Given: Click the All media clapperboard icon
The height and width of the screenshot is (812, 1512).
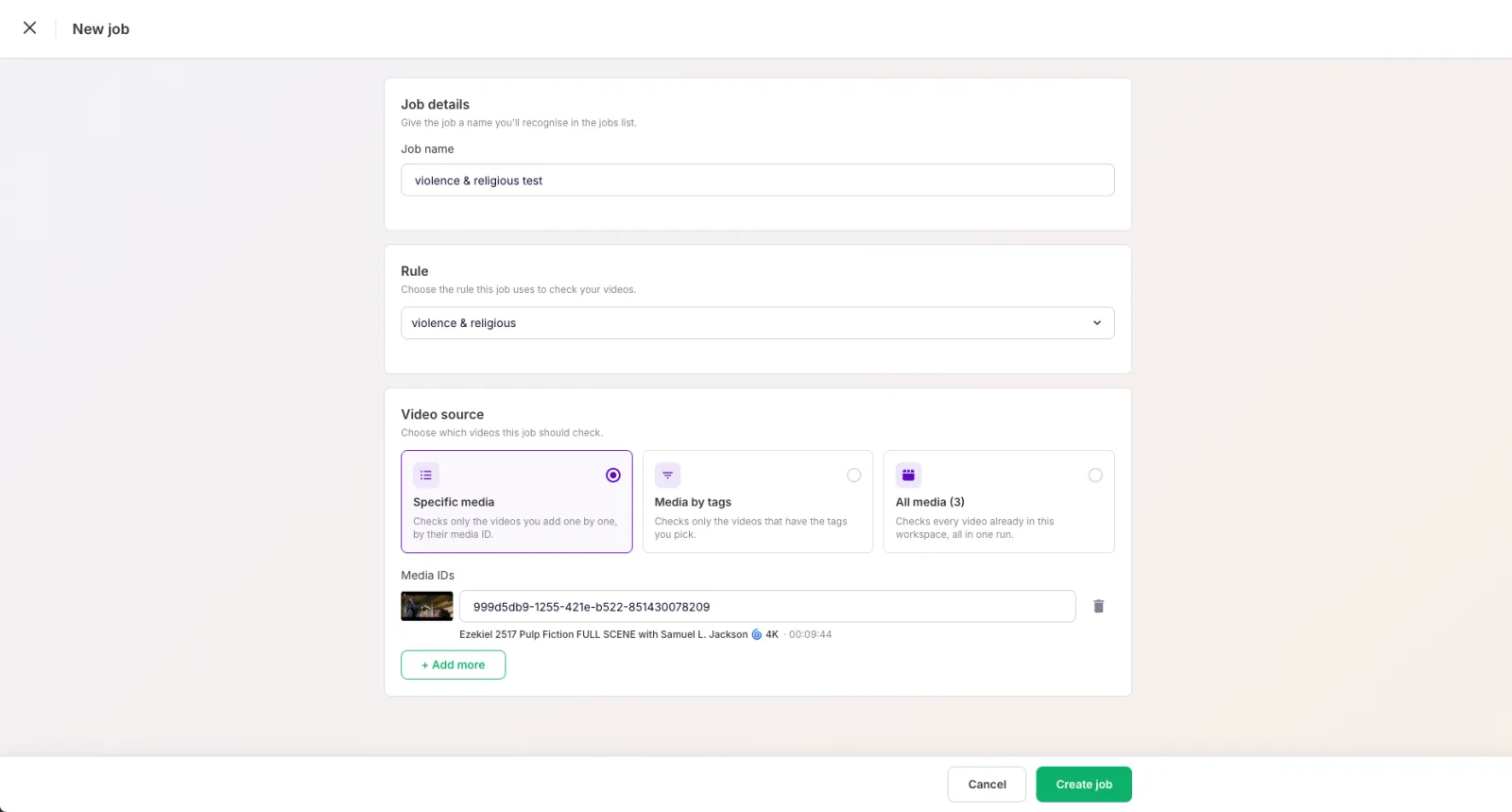Looking at the screenshot, I should click(908, 475).
